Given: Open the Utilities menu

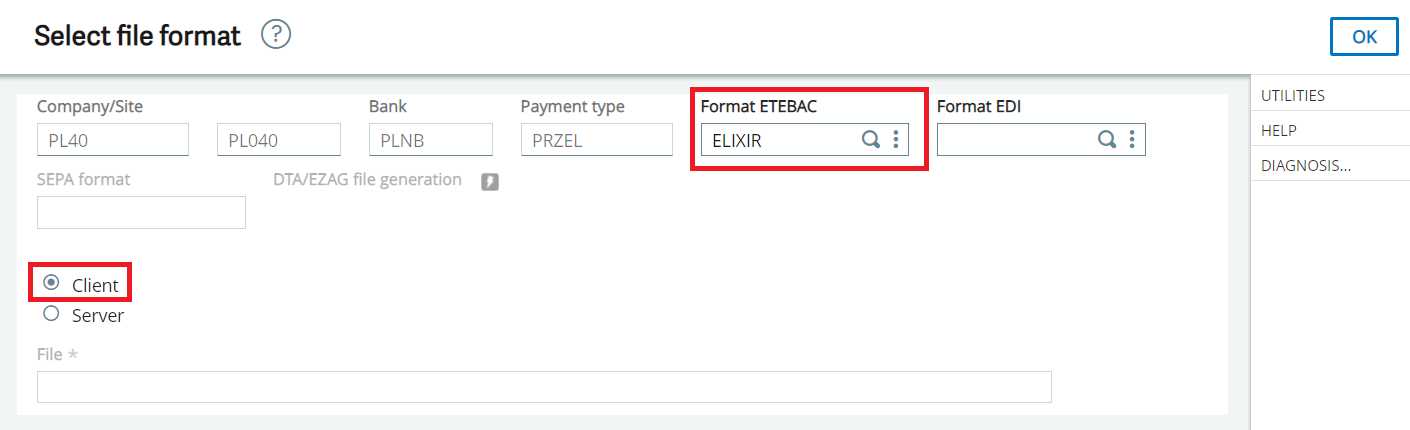Looking at the screenshot, I should click(x=1292, y=96).
